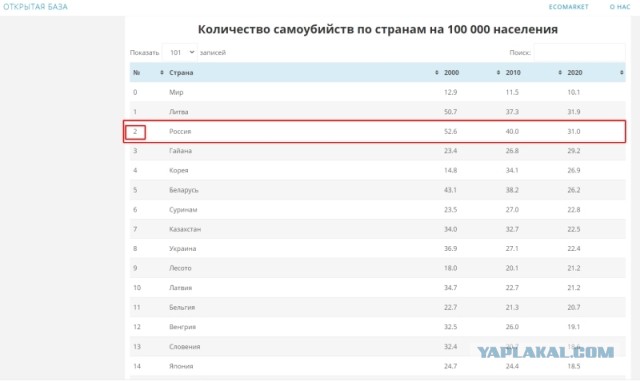Select the Бельгия country cell

(x=182, y=307)
